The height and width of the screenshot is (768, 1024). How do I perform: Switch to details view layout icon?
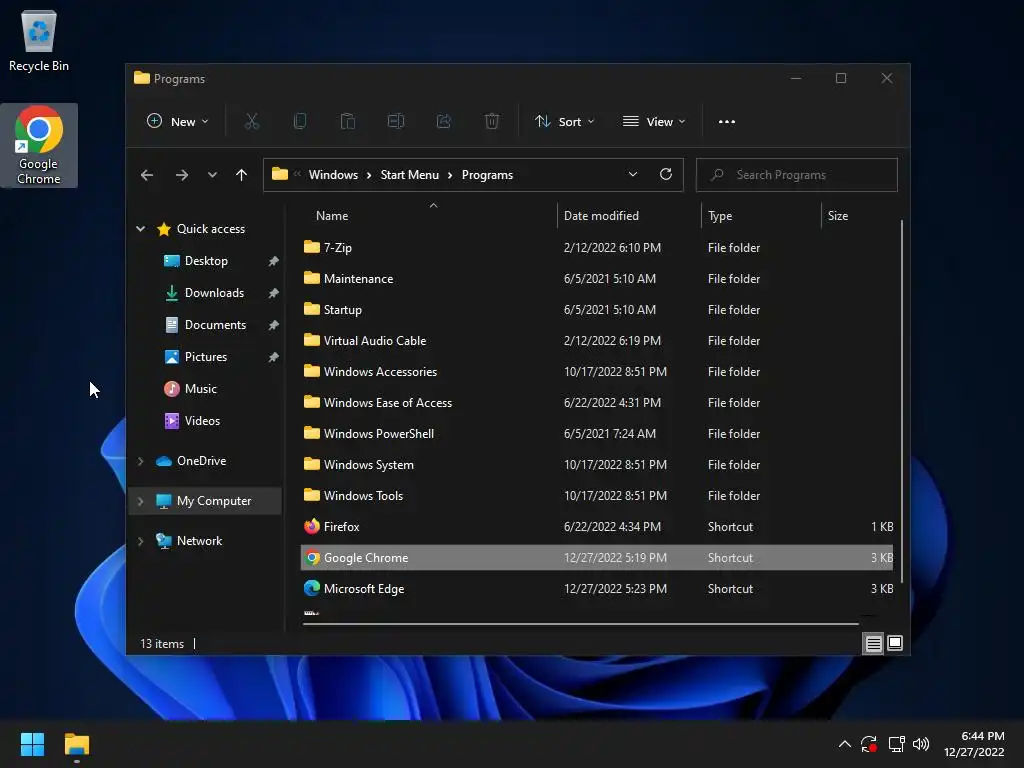pos(873,643)
